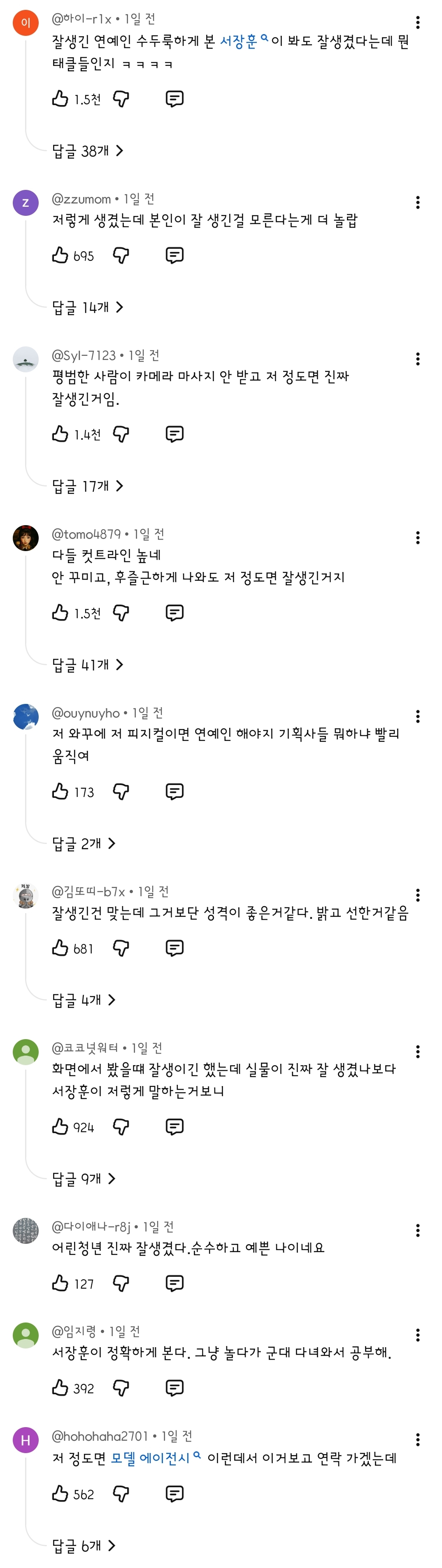
Task: Open @tomo4879's profile picture
Action: (x=26, y=538)
